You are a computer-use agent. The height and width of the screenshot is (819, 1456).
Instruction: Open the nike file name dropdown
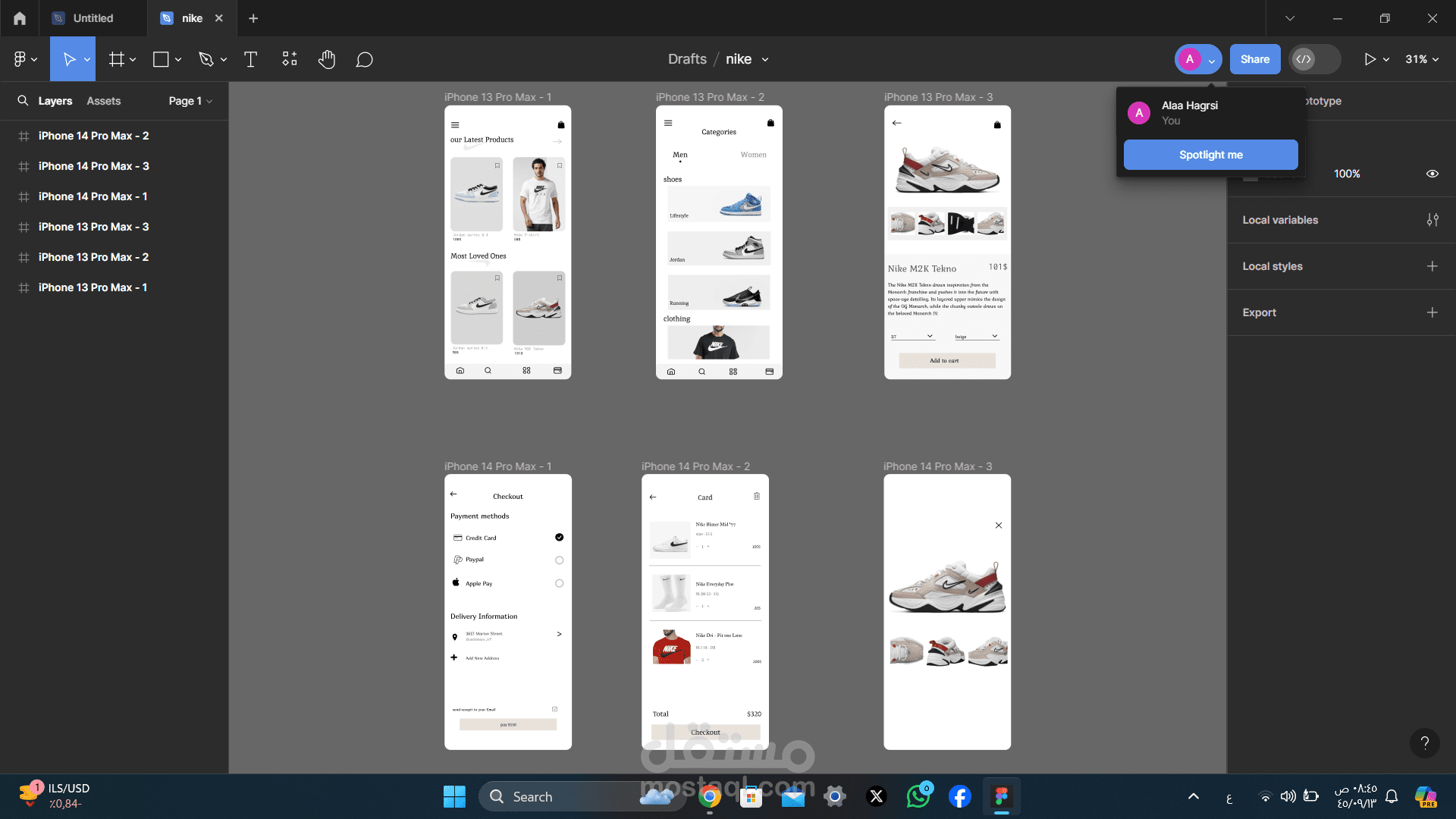[x=765, y=59]
